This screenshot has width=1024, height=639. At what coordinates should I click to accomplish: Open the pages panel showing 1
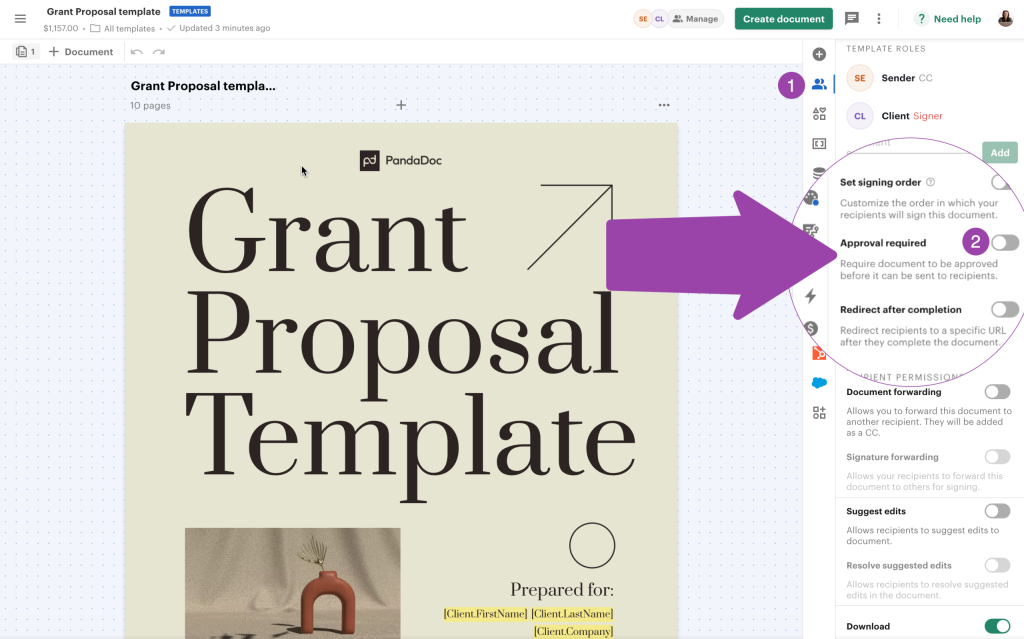point(26,52)
